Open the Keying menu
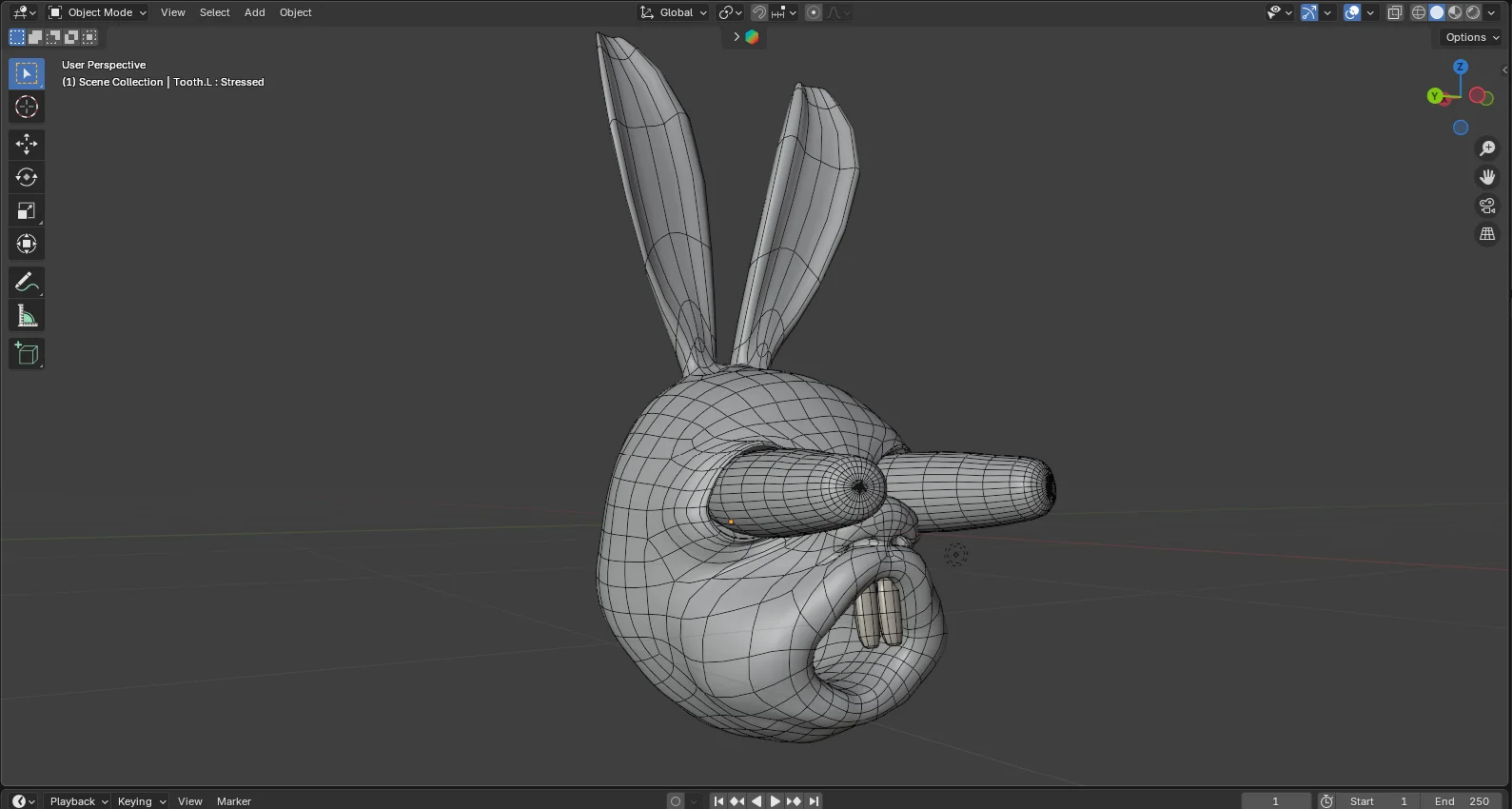Viewport: 1512px width, 809px height. coord(141,801)
